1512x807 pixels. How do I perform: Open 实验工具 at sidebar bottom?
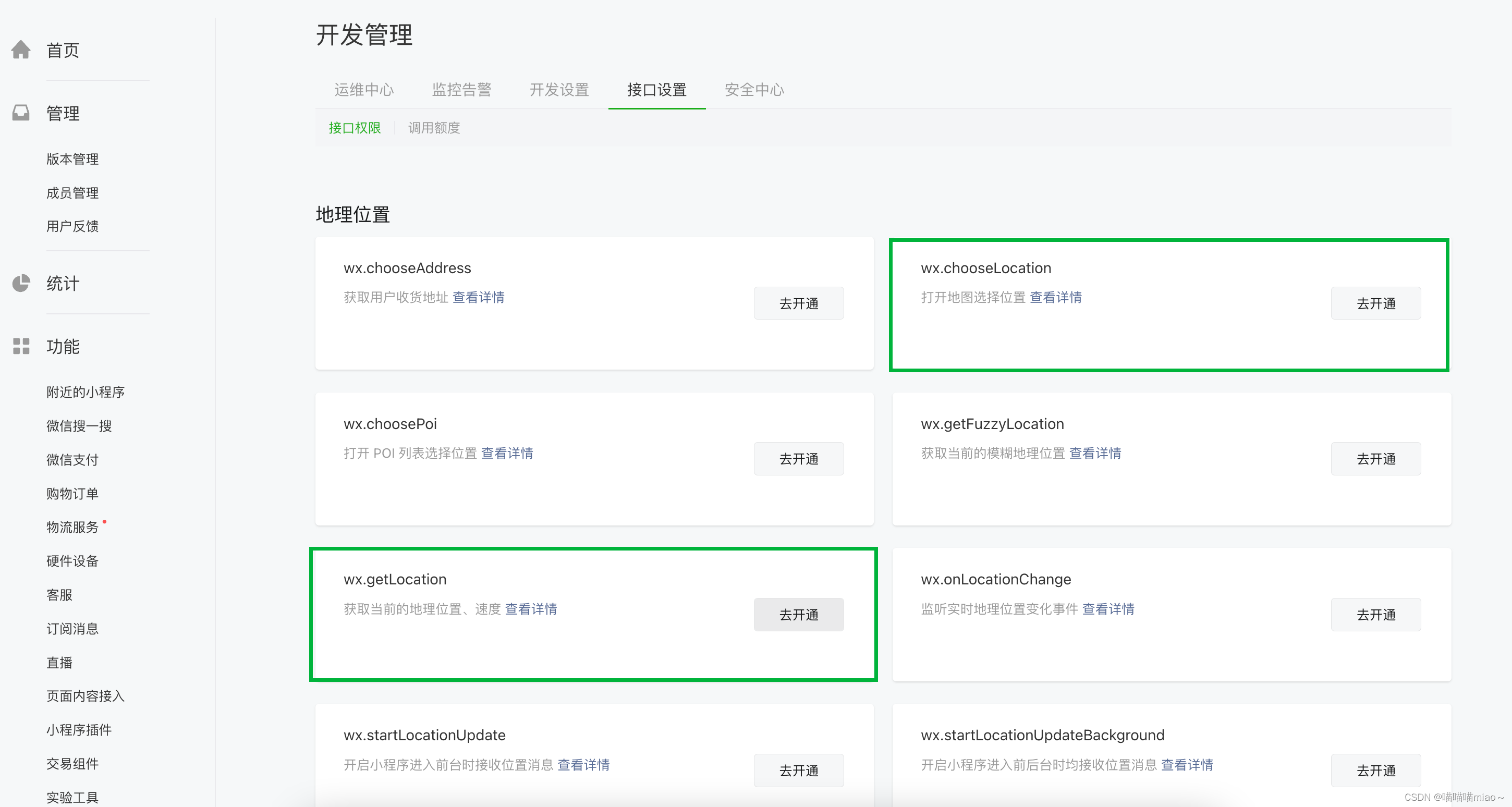(x=71, y=797)
